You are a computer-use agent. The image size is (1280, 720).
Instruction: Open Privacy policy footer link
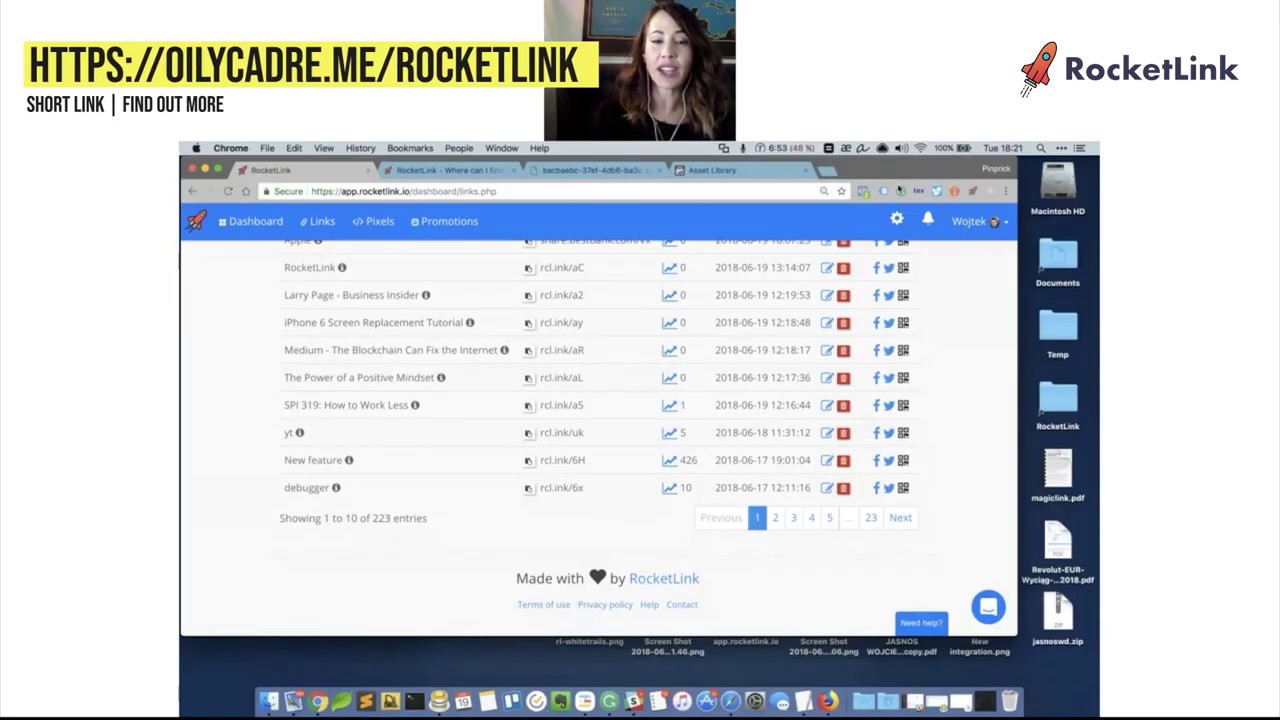pyautogui.click(x=605, y=604)
